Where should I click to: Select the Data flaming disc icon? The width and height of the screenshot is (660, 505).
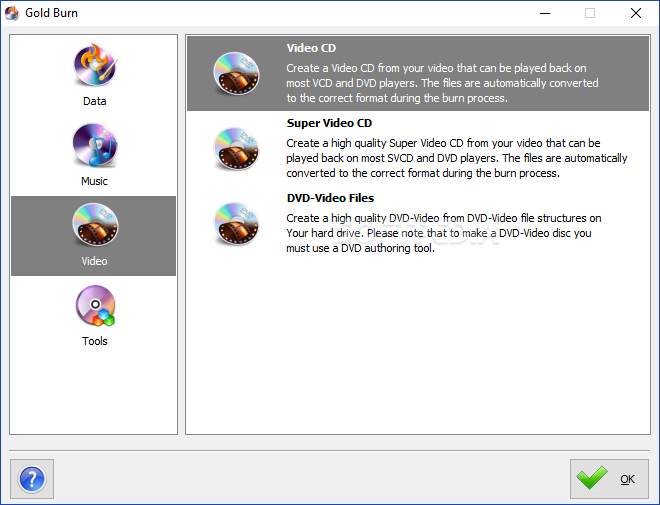pos(95,65)
